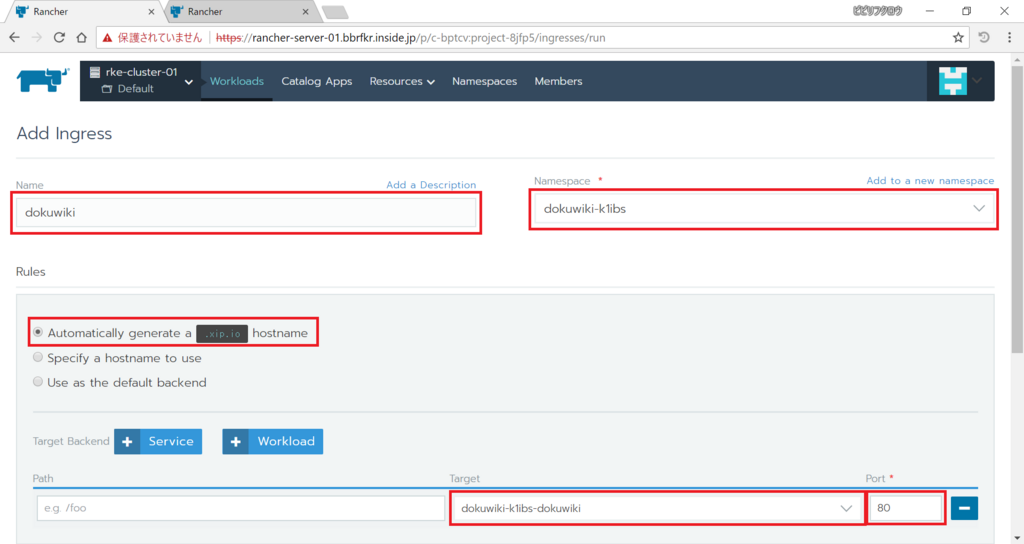
Task: Minimize the browser window
Action: 929,11
